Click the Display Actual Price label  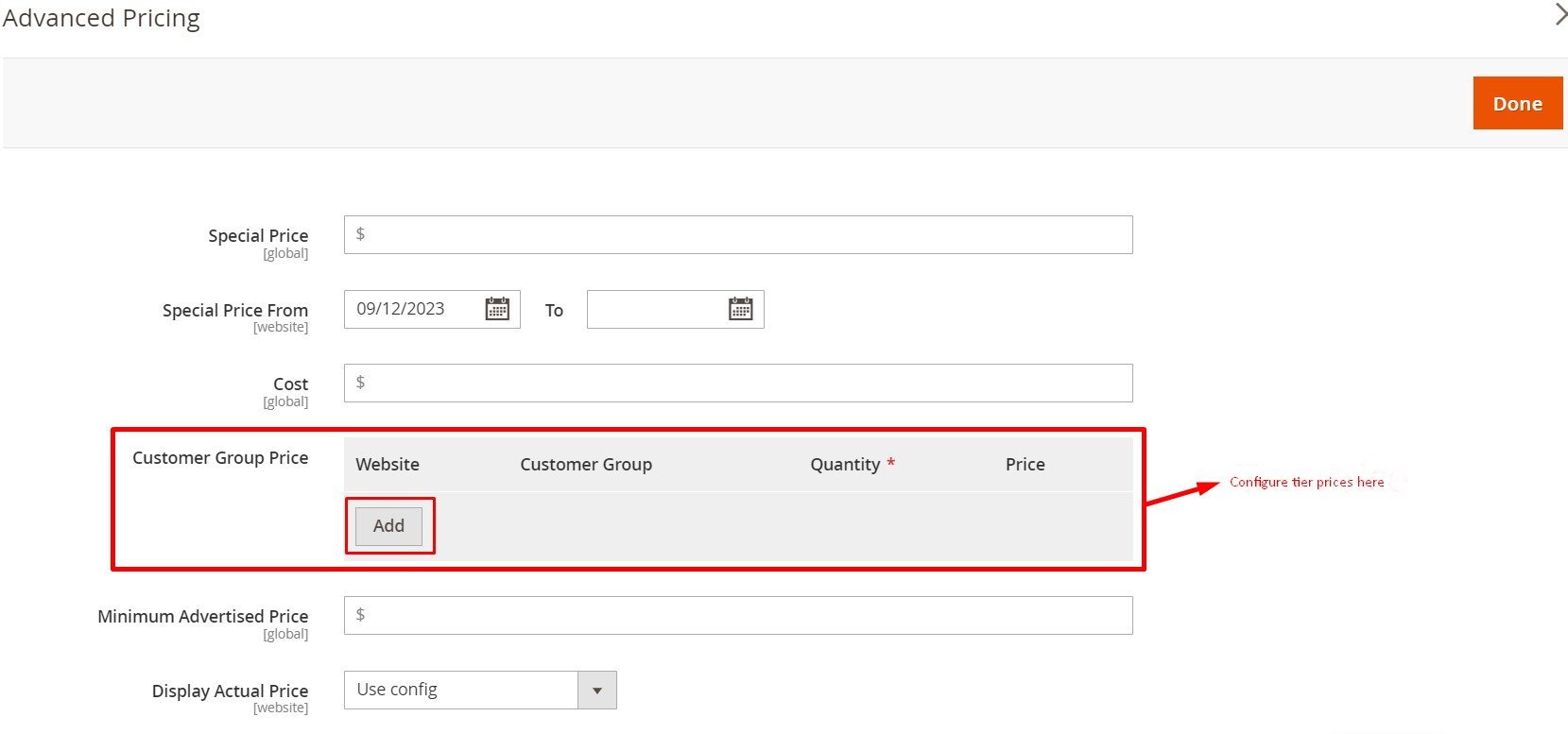pos(231,691)
